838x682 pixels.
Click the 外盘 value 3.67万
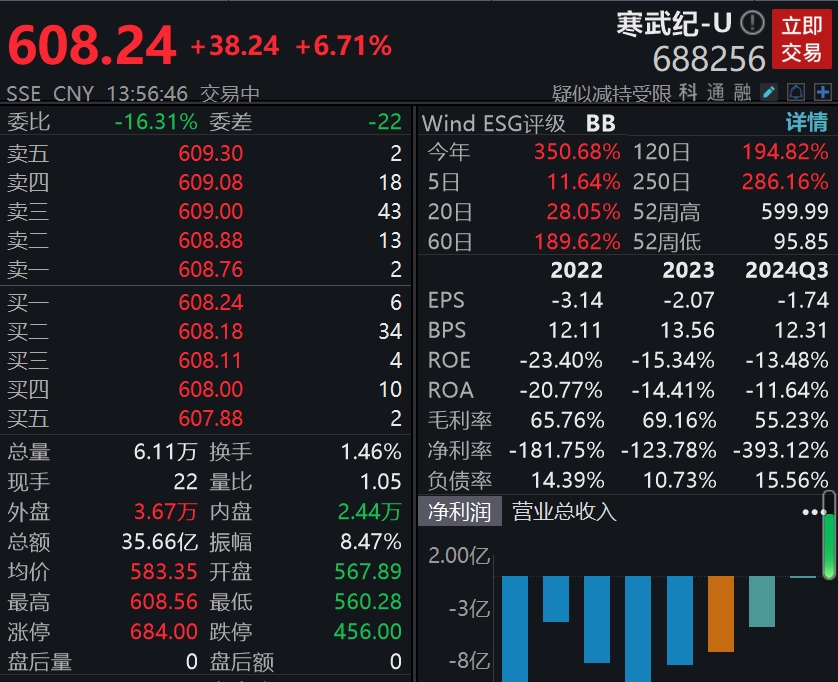165,512
